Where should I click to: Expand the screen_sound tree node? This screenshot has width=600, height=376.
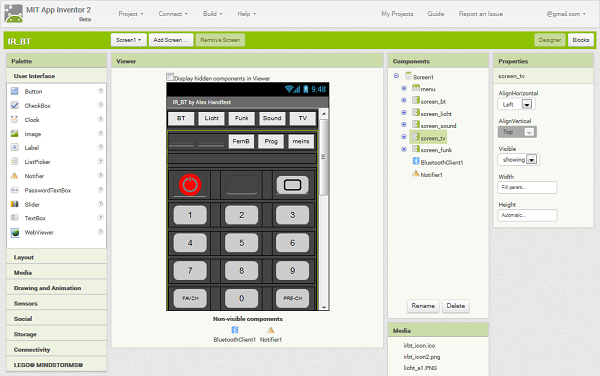[404, 125]
